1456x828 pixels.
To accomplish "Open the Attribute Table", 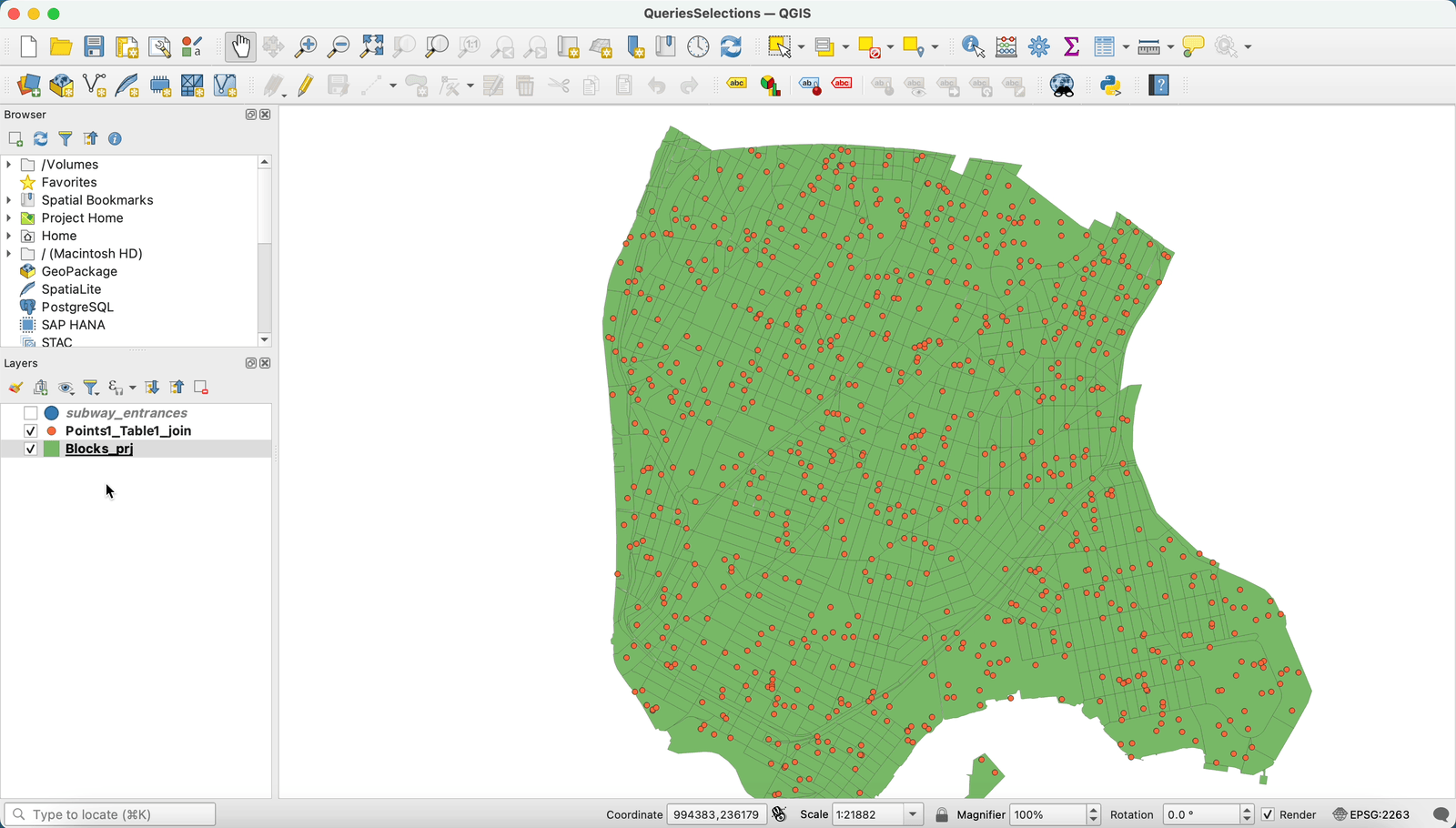I will coord(1106,46).
